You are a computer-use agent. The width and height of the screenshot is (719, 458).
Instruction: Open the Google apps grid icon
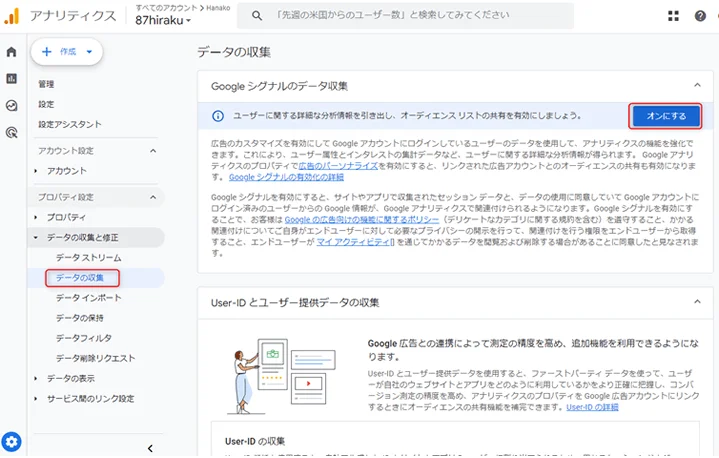click(x=673, y=16)
